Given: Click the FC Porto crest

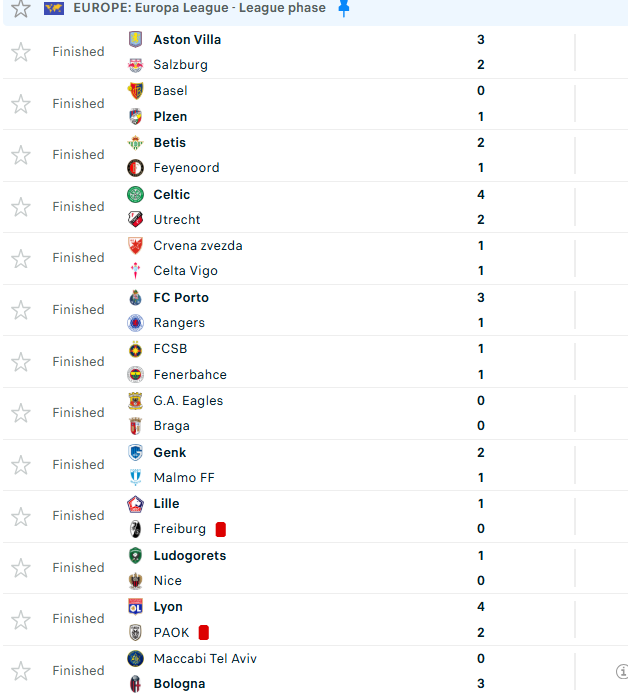Looking at the screenshot, I should tap(136, 297).
